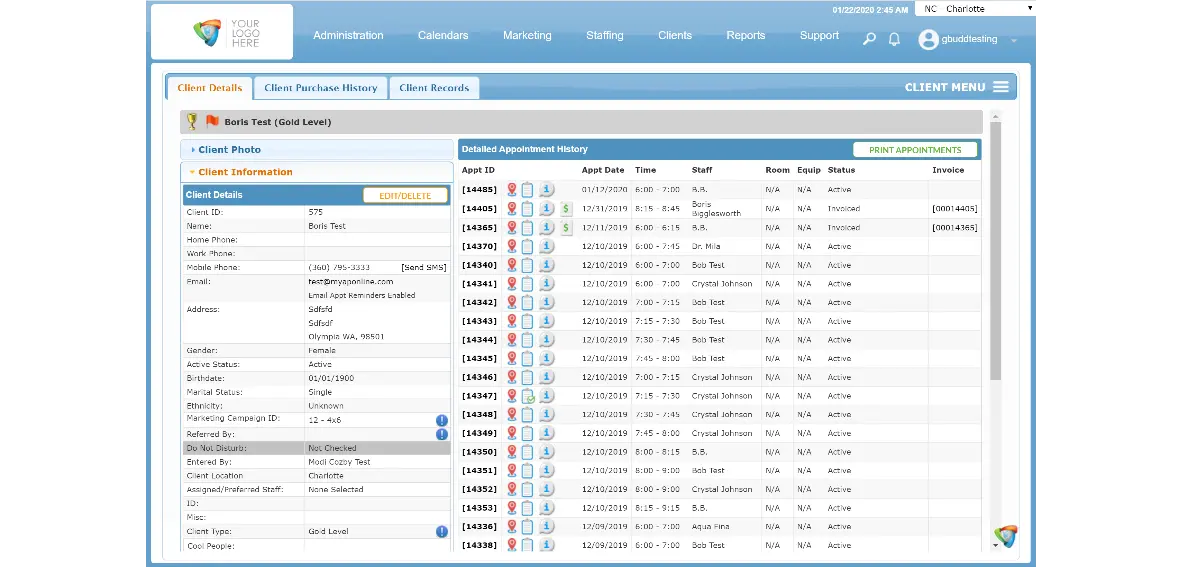Click the alert icon beside Client Type
Viewport: 1182px width, 567px height.
click(x=442, y=532)
